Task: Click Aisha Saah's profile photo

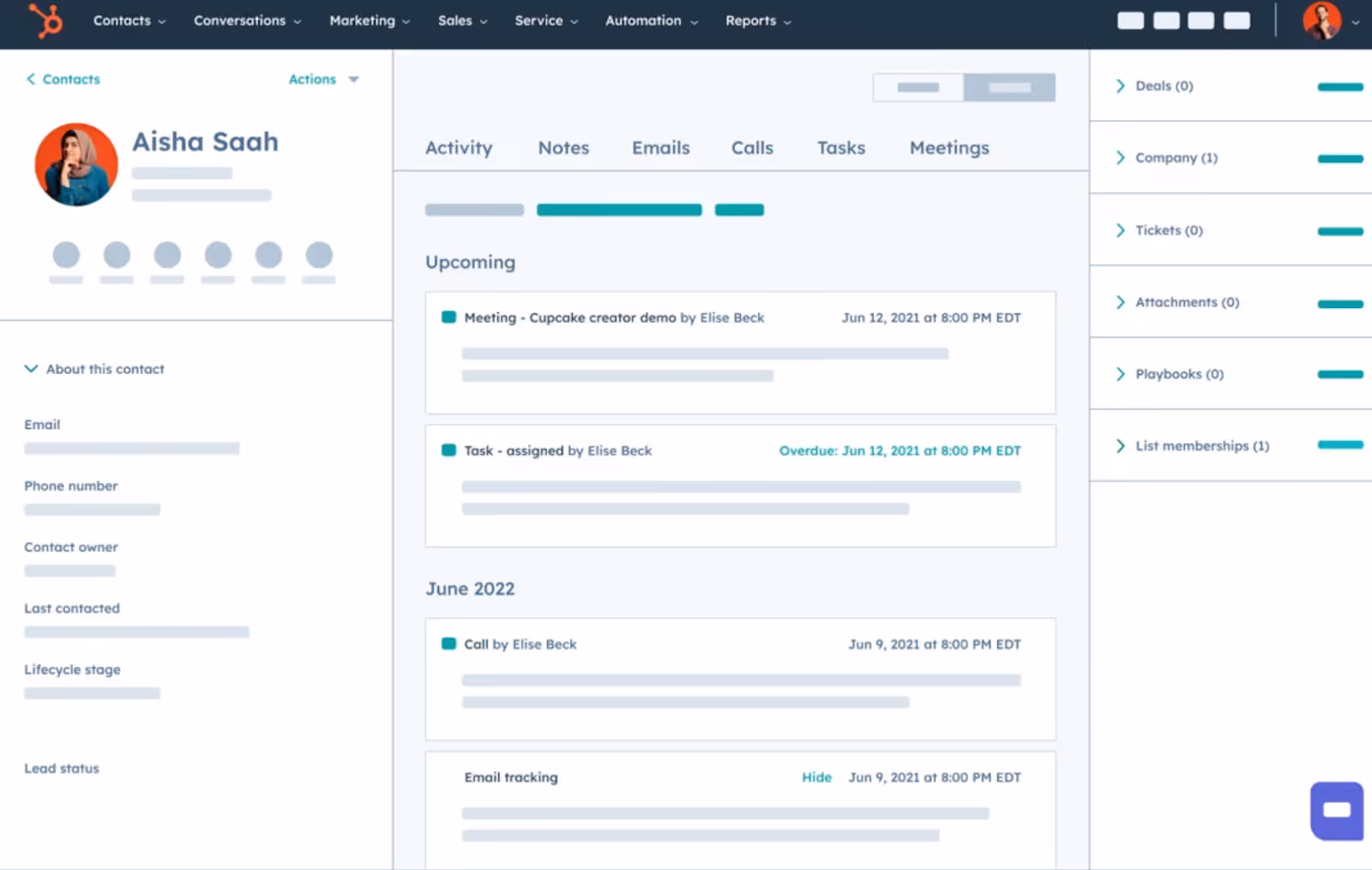Action: pos(76,164)
